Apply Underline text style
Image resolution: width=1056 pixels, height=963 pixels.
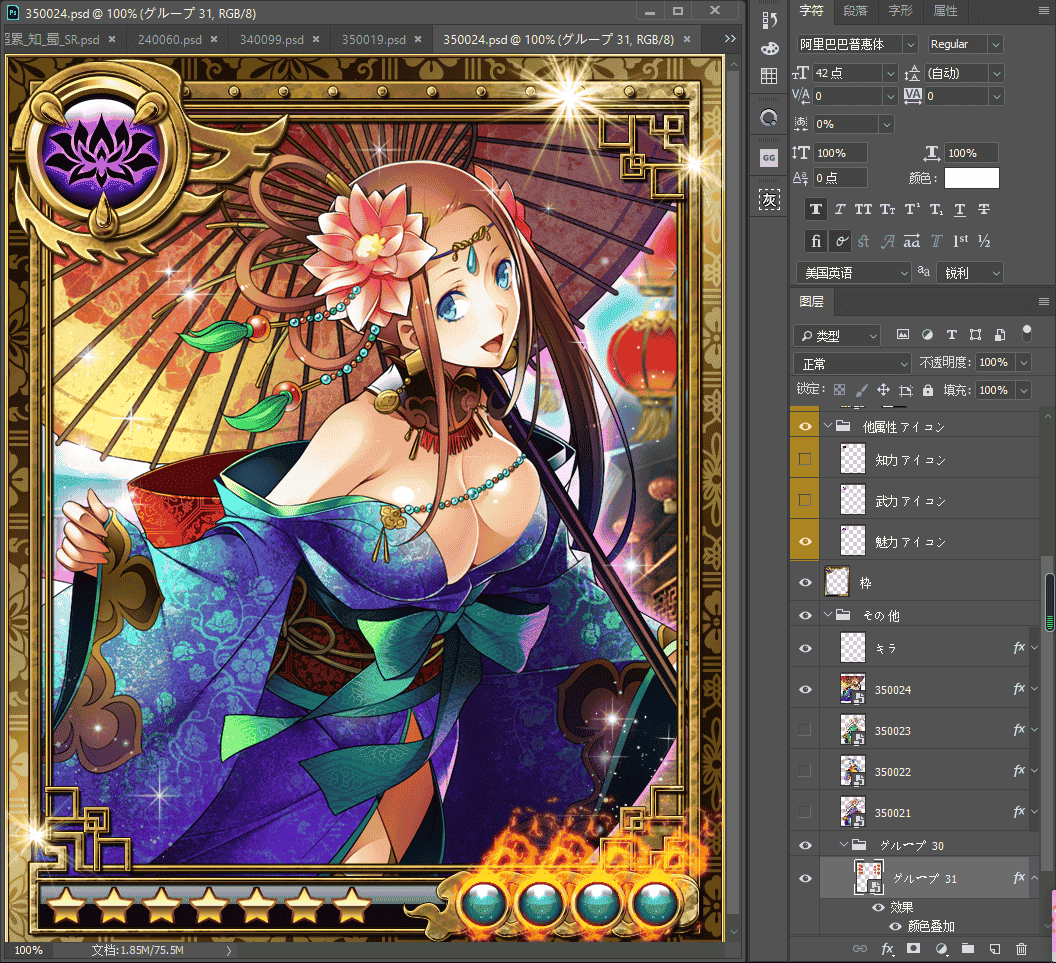(x=960, y=209)
